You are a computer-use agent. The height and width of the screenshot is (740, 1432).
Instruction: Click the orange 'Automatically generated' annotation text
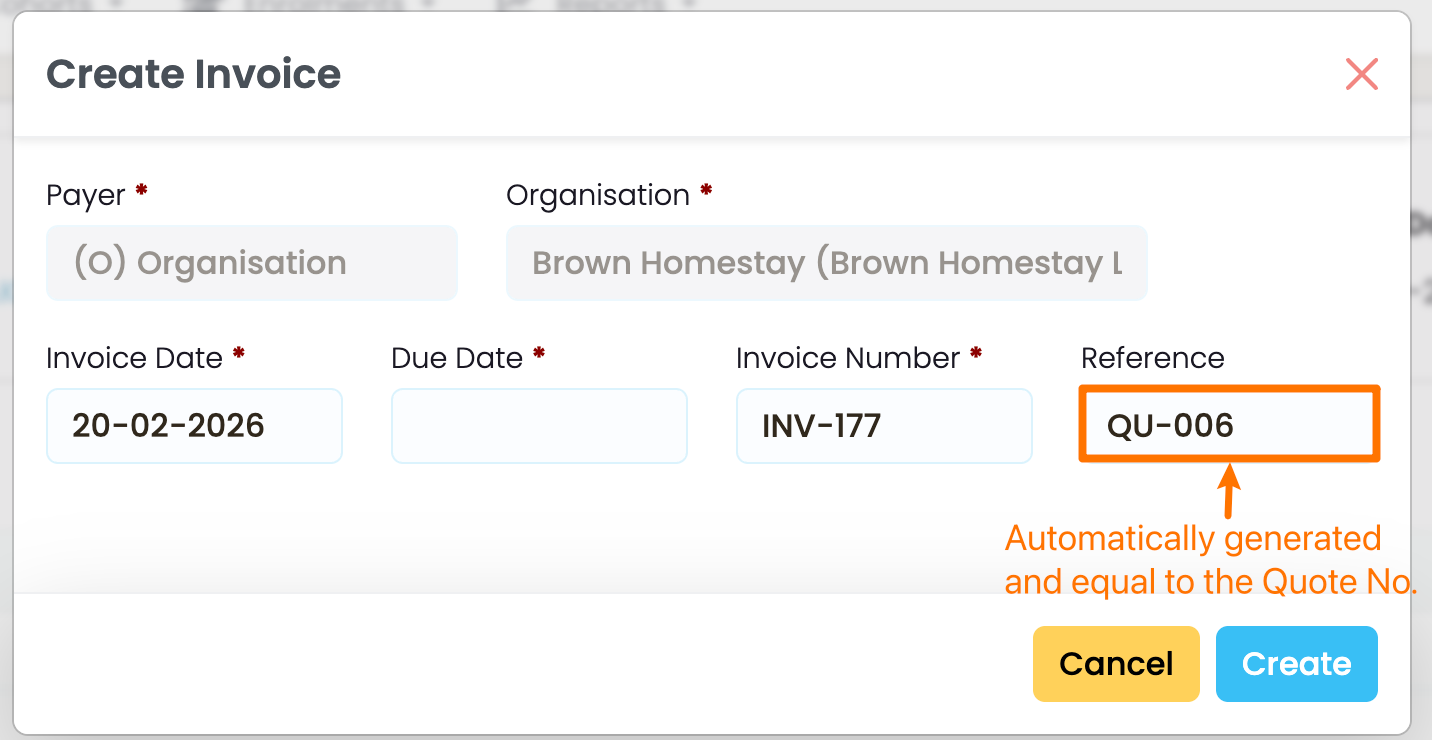click(x=1192, y=539)
